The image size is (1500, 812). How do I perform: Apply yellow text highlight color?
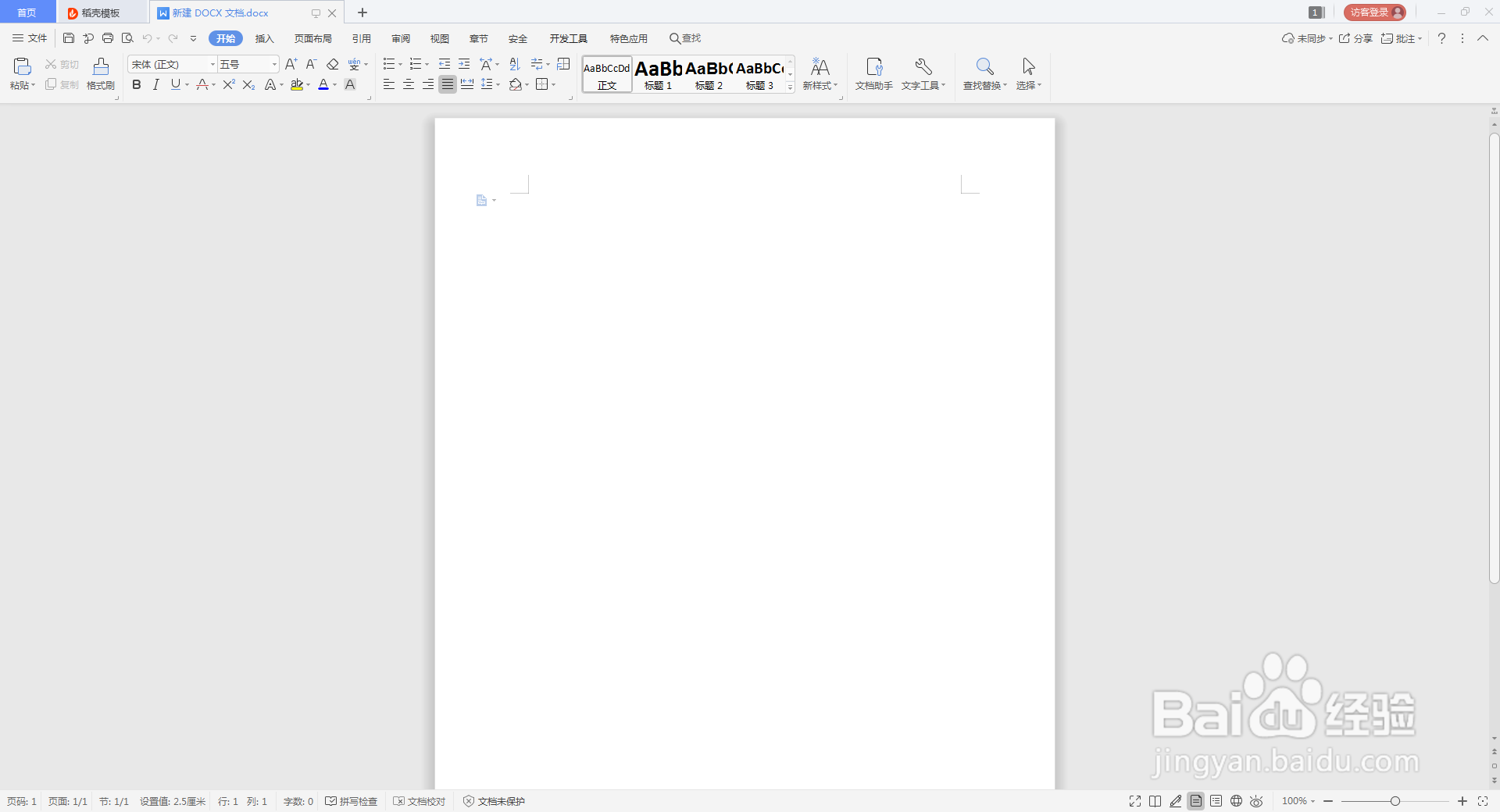(x=297, y=84)
